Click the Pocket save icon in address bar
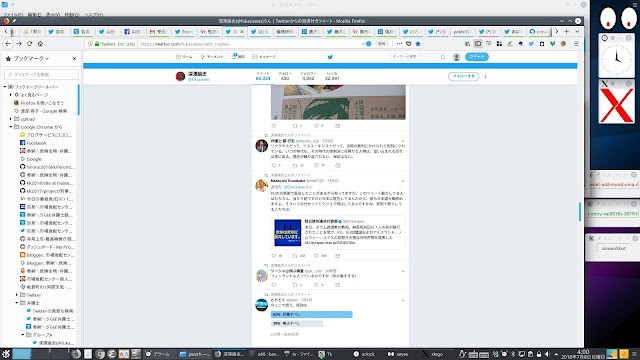 pyautogui.click(x=409, y=44)
